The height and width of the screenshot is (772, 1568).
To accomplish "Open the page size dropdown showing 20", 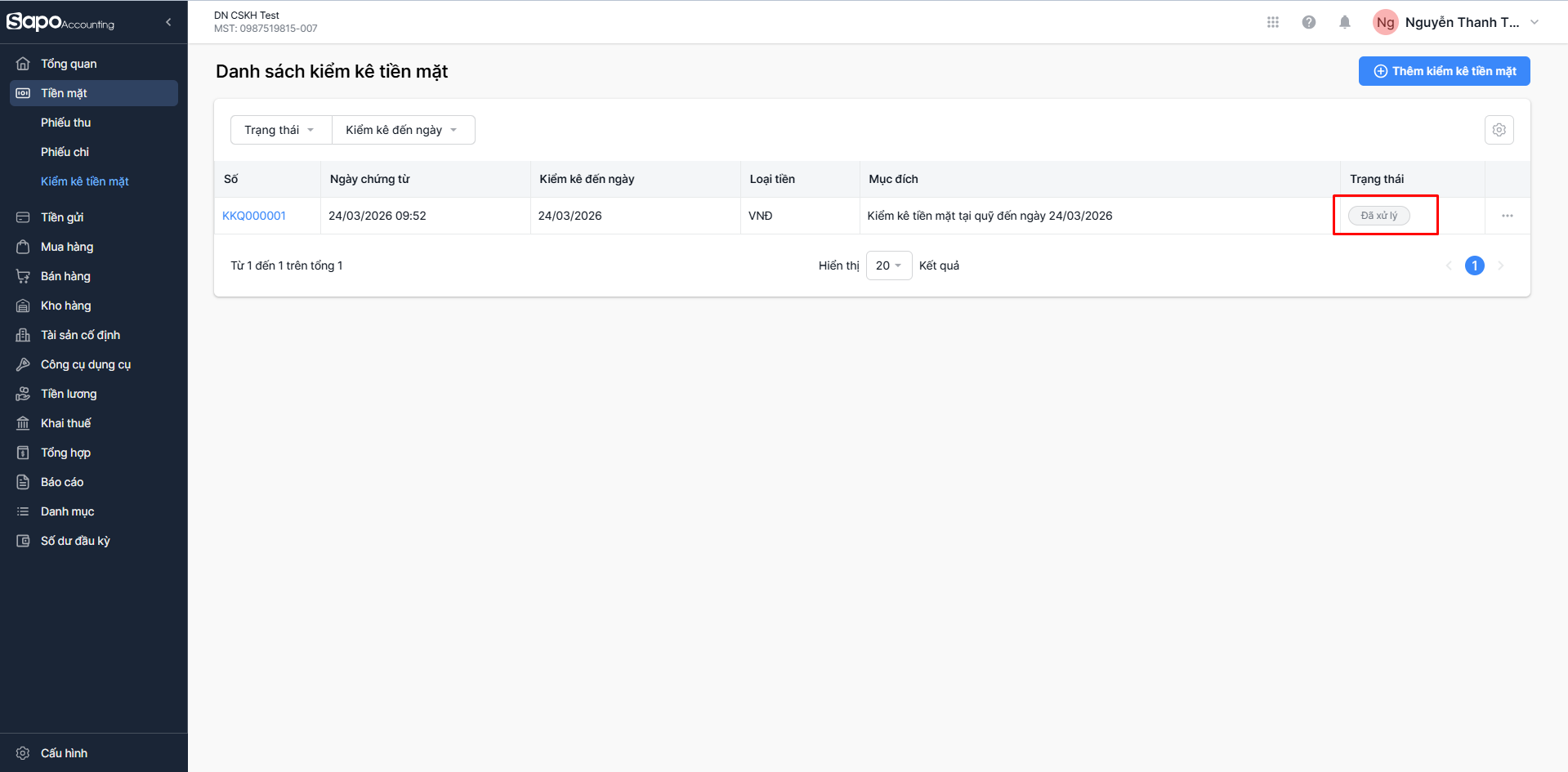I will (x=888, y=266).
